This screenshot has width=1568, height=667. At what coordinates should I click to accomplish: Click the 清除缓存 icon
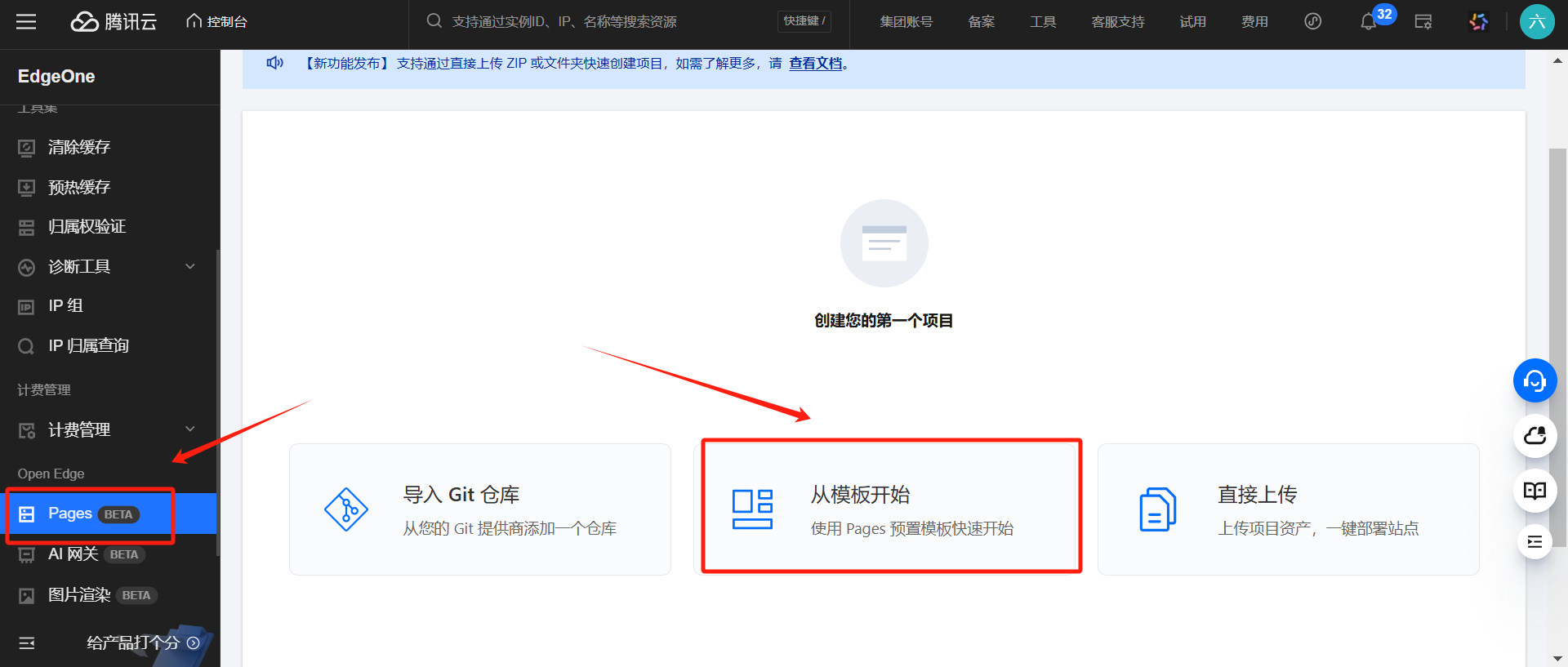tap(27, 148)
